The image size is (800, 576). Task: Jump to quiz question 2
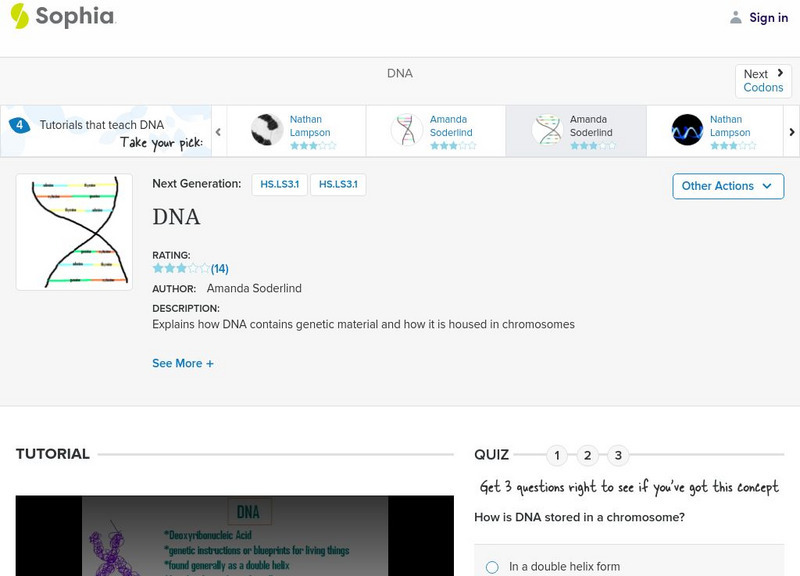[x=588, y=456]
